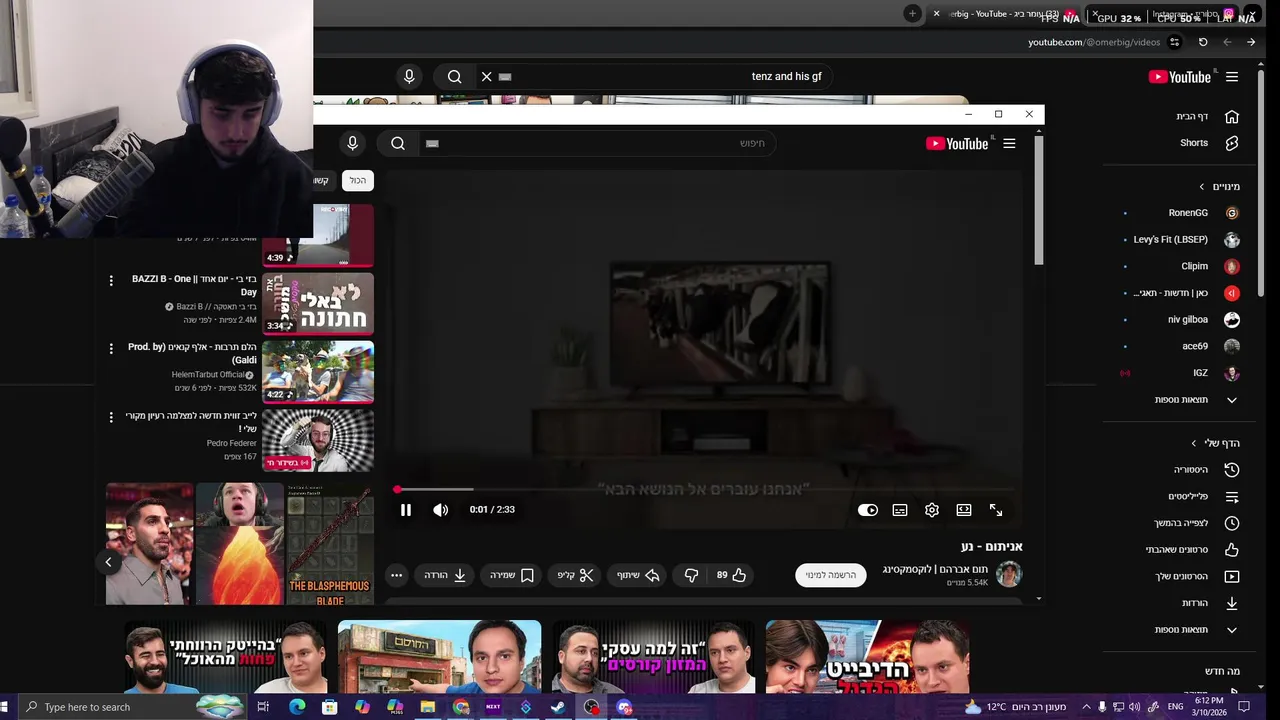Open The Blasphemous Blade short
Screen dimensions: 1280x720
click(x=330, y=544)
